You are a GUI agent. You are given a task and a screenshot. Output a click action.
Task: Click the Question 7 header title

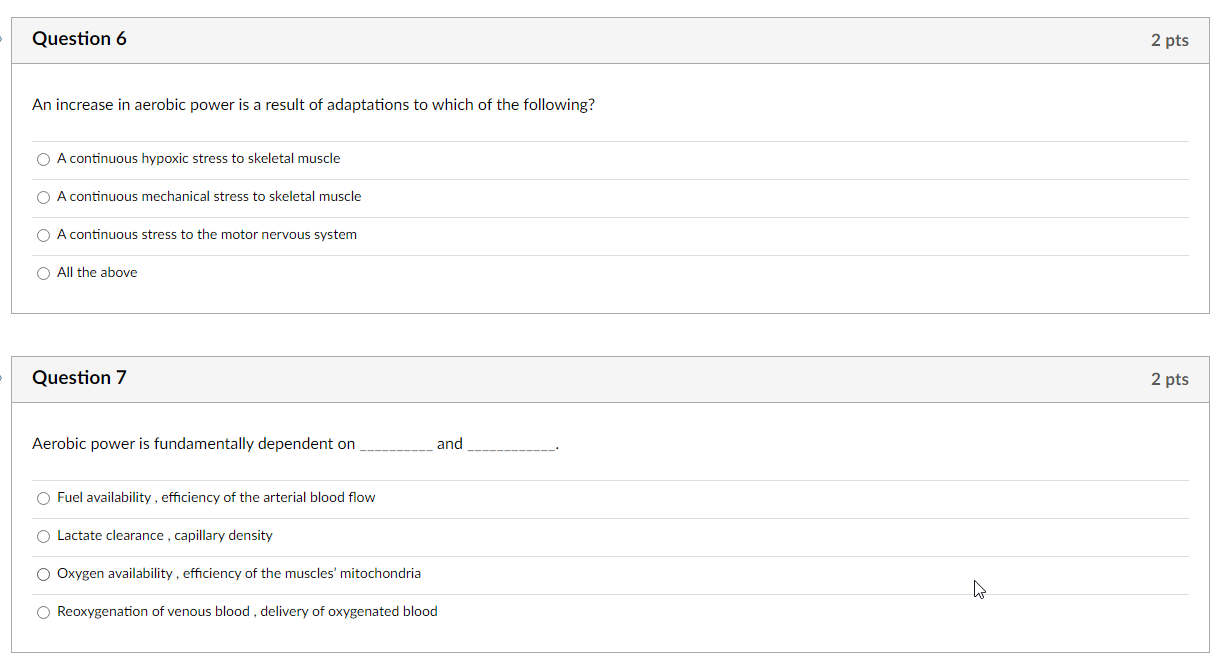(x=79, y=378)
